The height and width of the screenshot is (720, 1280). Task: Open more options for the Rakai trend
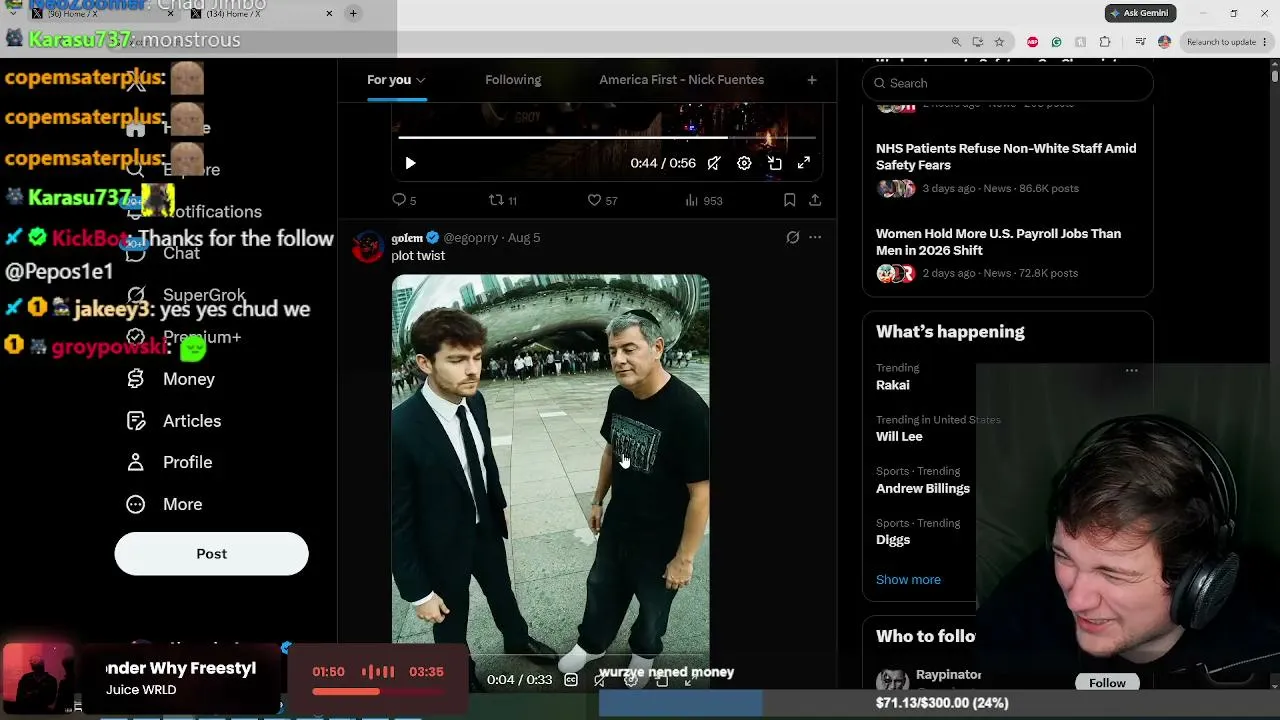coord(1131,370)
